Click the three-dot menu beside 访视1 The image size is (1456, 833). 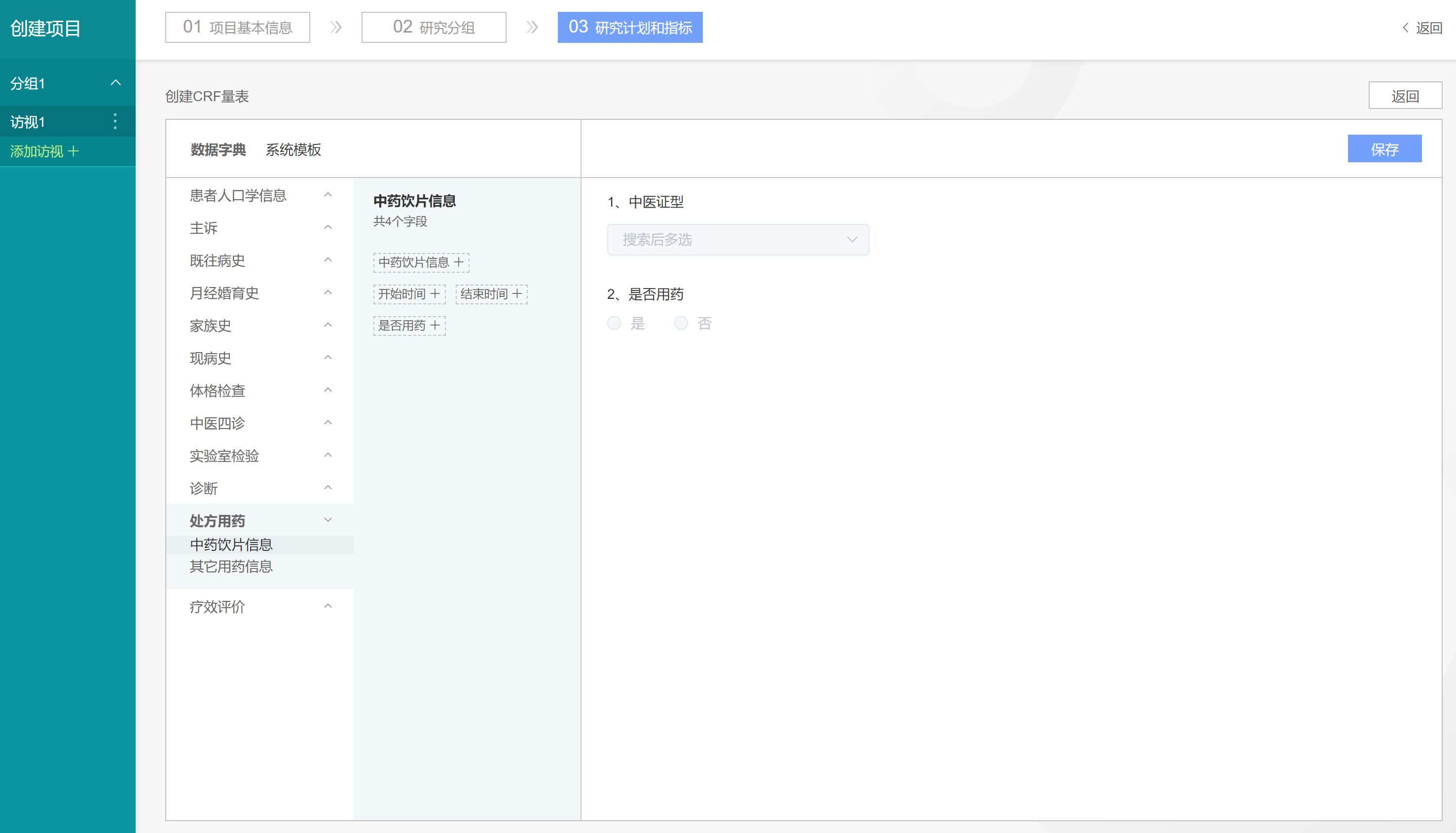coord(115,121)
